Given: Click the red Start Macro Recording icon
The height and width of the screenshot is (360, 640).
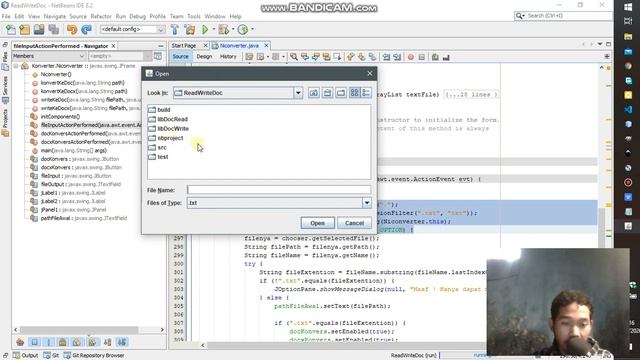Looking at the screenshot, I should click(x=411, y=57).
